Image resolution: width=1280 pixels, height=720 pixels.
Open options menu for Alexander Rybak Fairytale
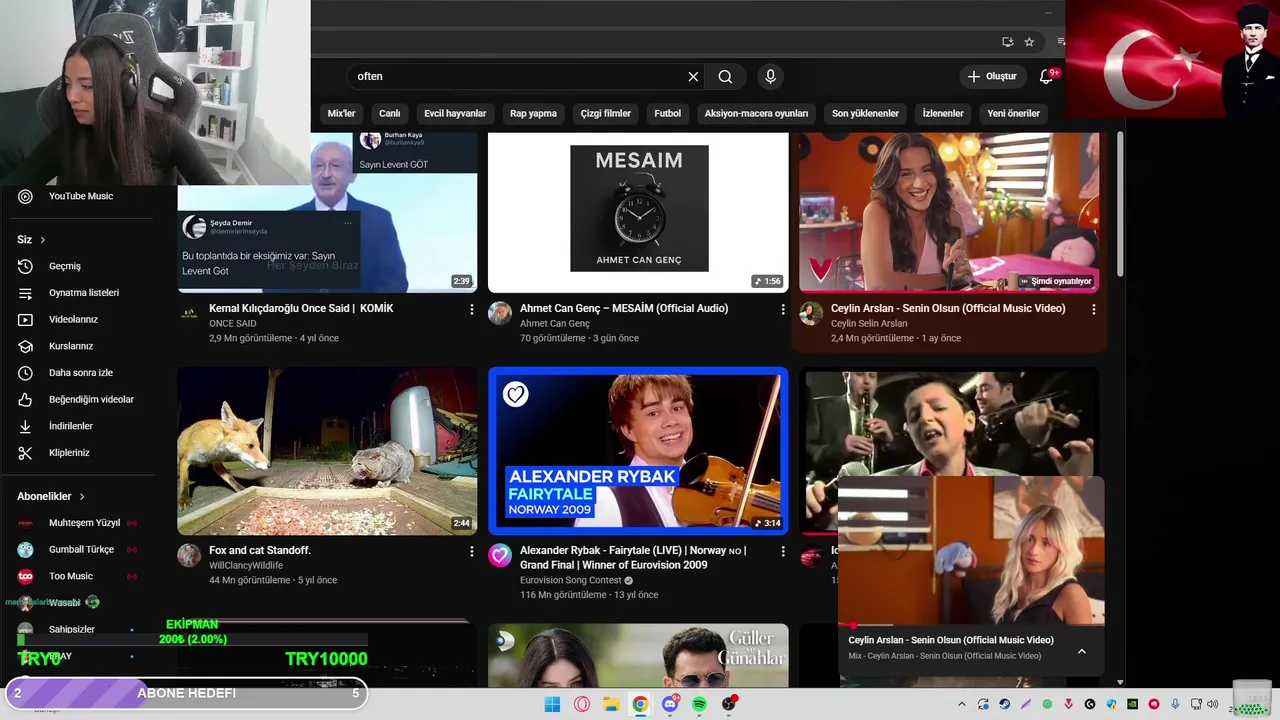pos(783,551)
